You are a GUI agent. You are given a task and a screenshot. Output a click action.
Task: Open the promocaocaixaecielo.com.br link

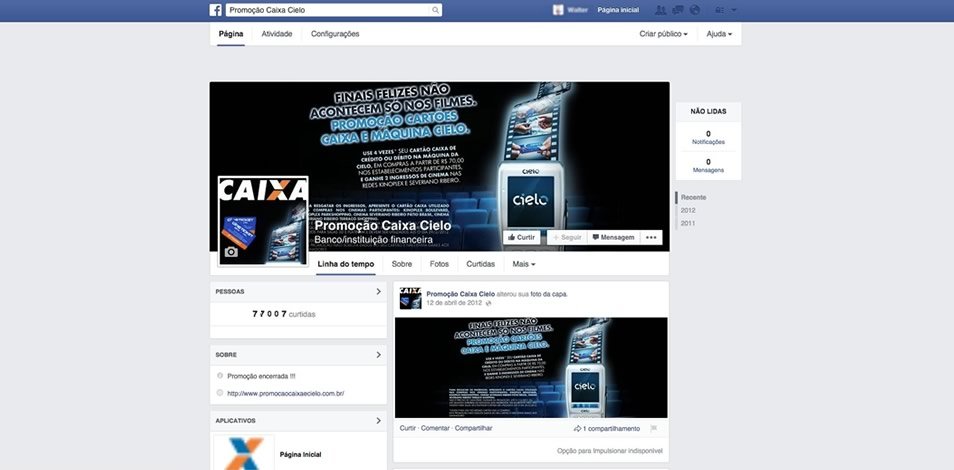(x=285, y=393)
